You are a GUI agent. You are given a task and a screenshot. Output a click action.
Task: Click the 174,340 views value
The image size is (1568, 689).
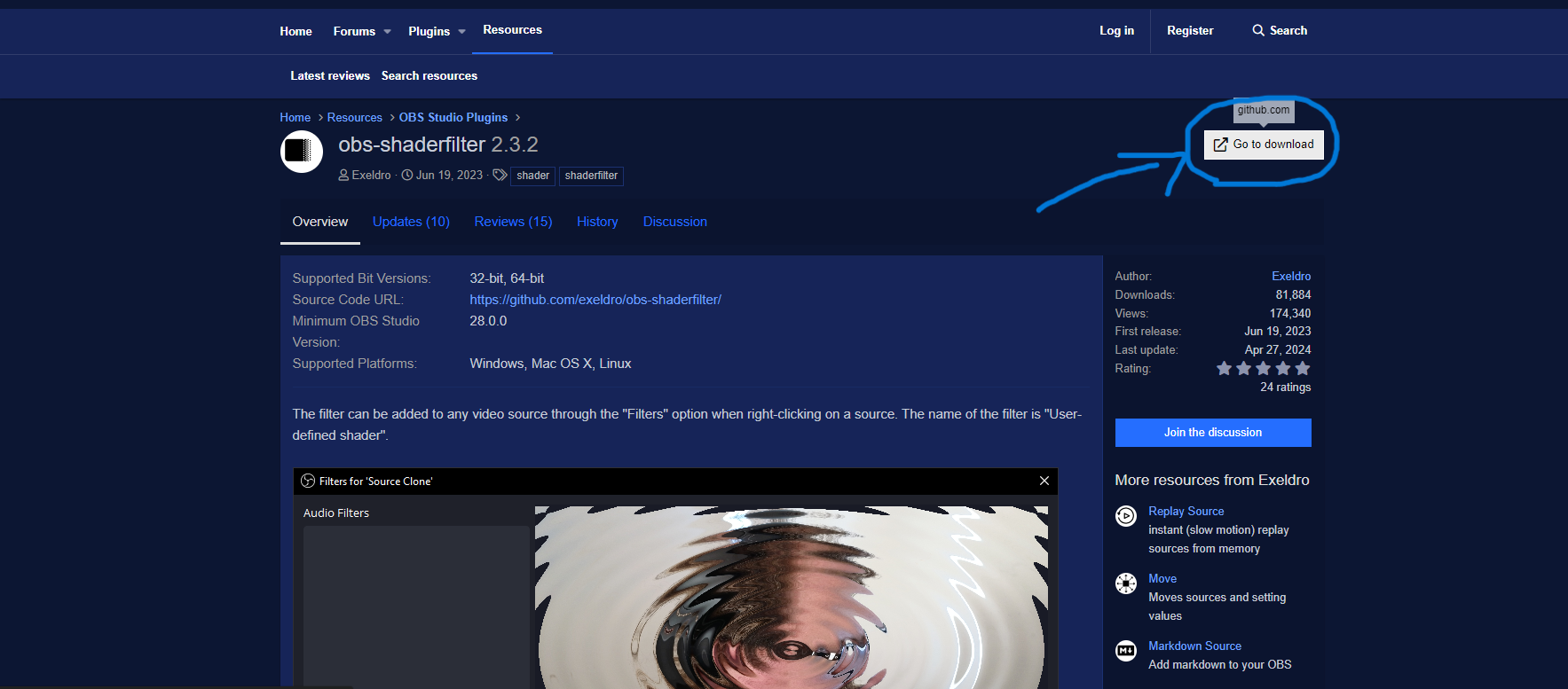pos(1290,314)
